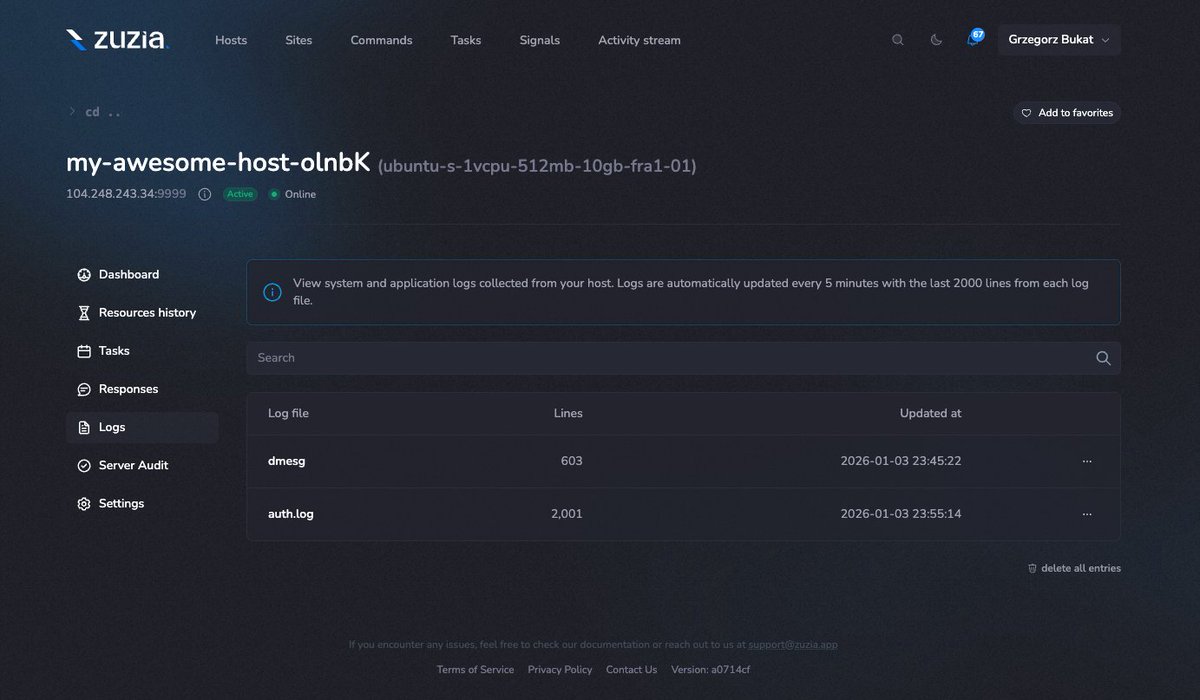Open the Sites menu
The height and width of the screenshot is (700, 1200).
[x=299, y=40]
